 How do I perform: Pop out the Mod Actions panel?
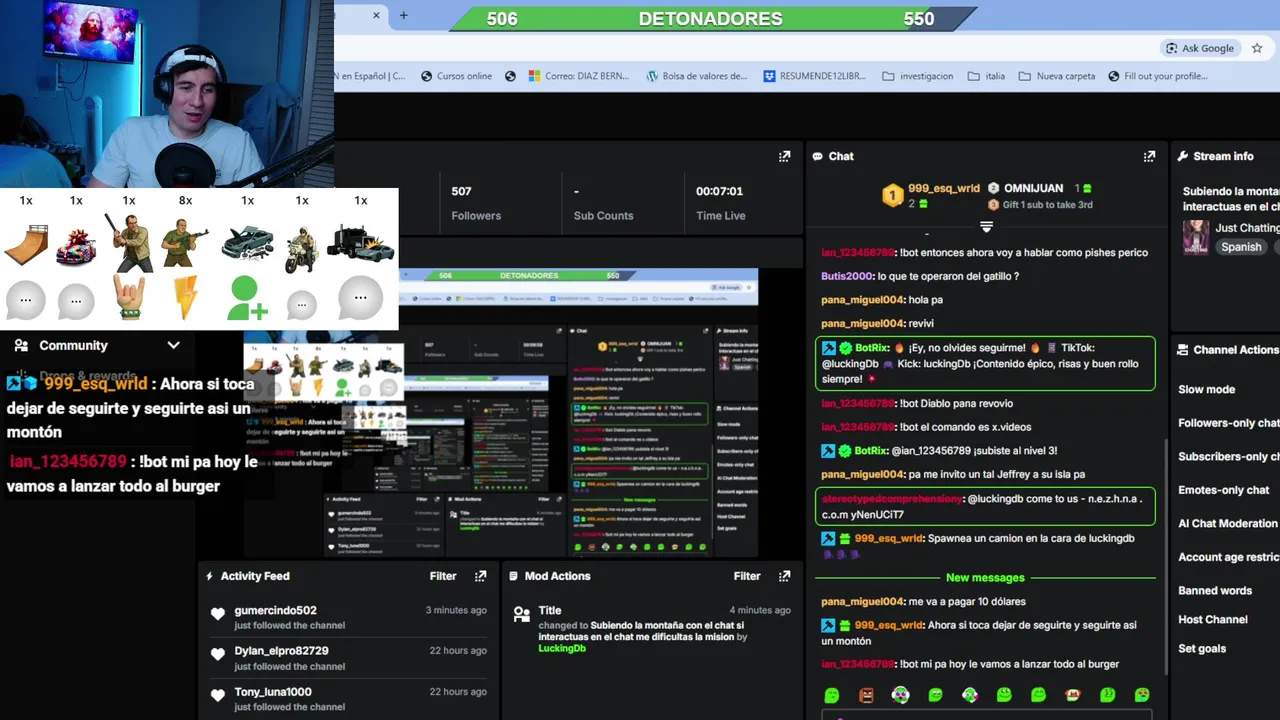point(785,576)
